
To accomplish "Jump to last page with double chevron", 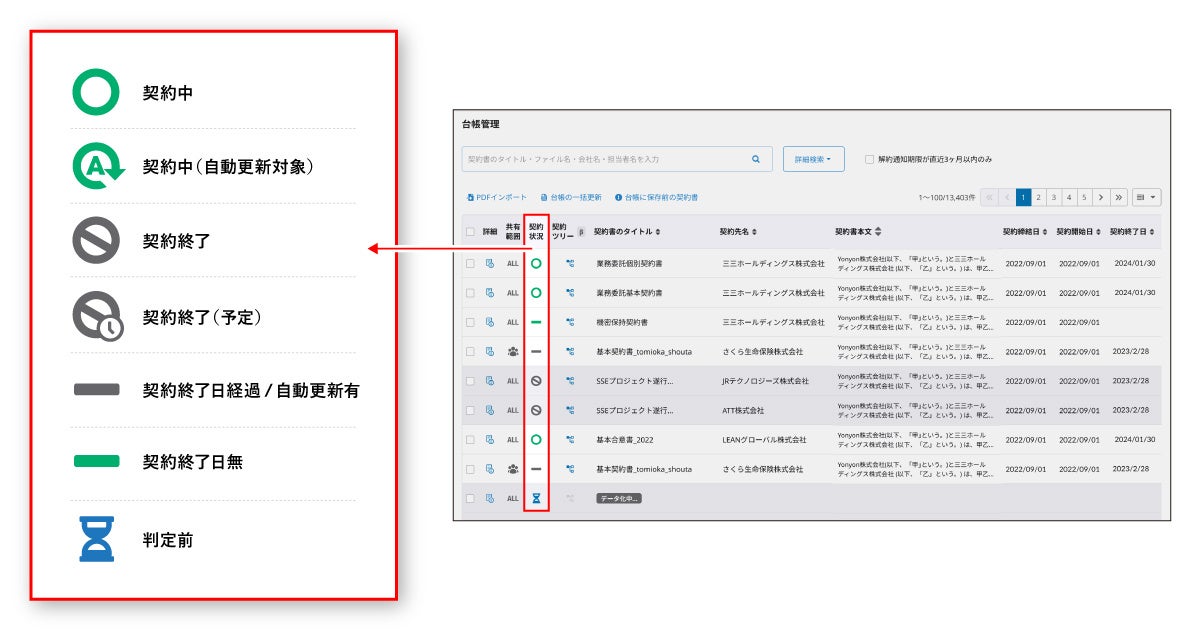I will click(x=1119, y=198).
